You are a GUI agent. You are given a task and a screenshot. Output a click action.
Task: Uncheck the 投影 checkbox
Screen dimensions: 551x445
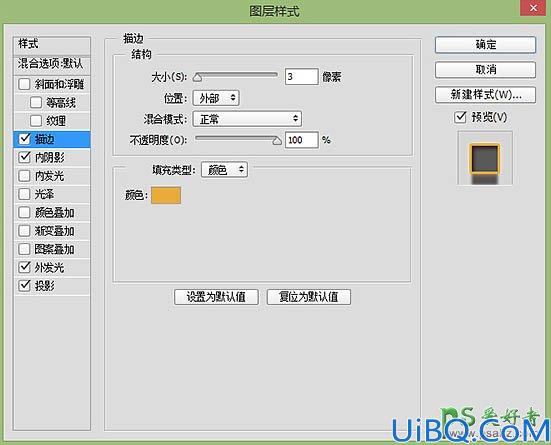coord(24,285)
